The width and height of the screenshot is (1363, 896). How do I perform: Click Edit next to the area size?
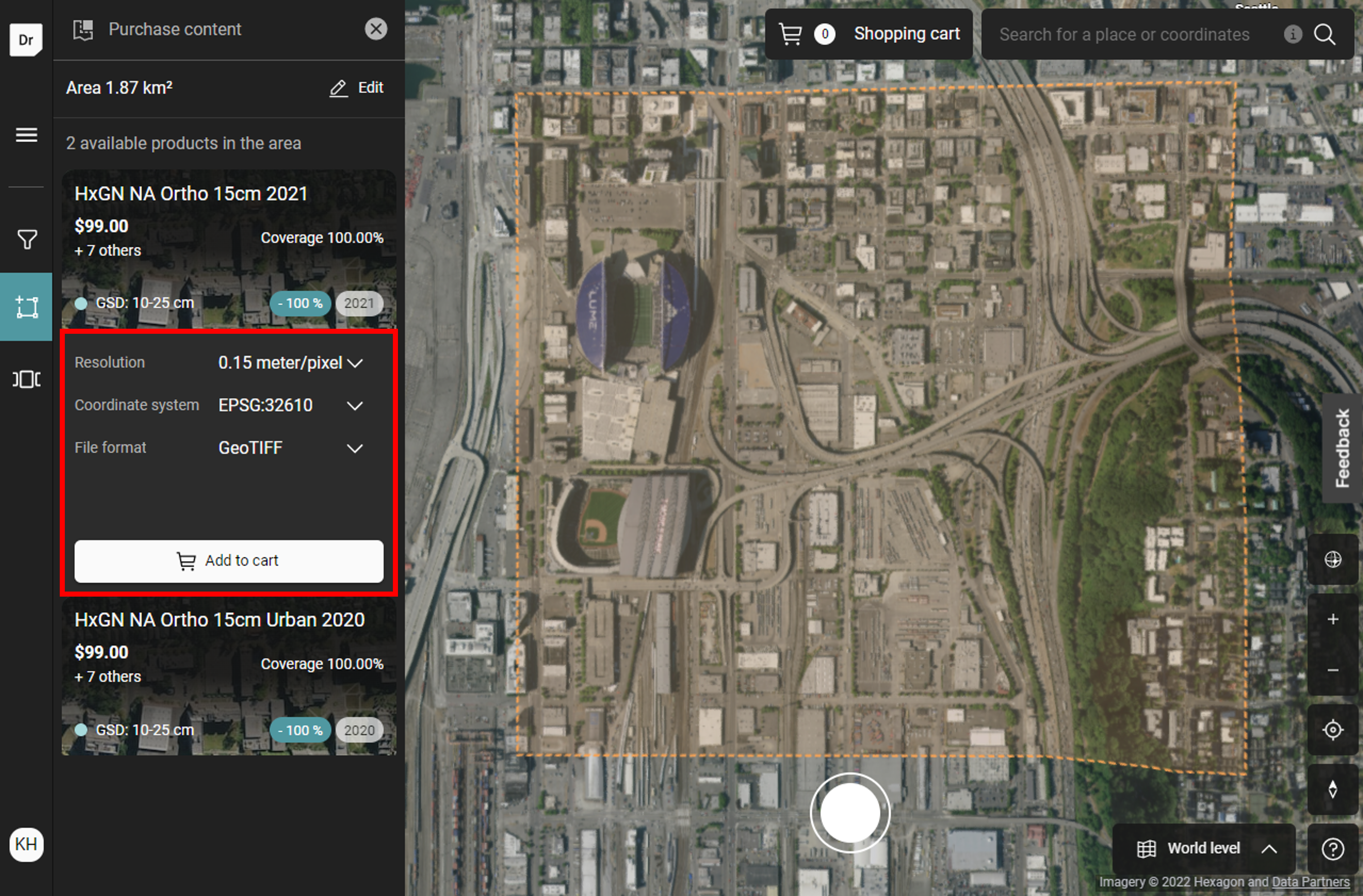(357, 88)
